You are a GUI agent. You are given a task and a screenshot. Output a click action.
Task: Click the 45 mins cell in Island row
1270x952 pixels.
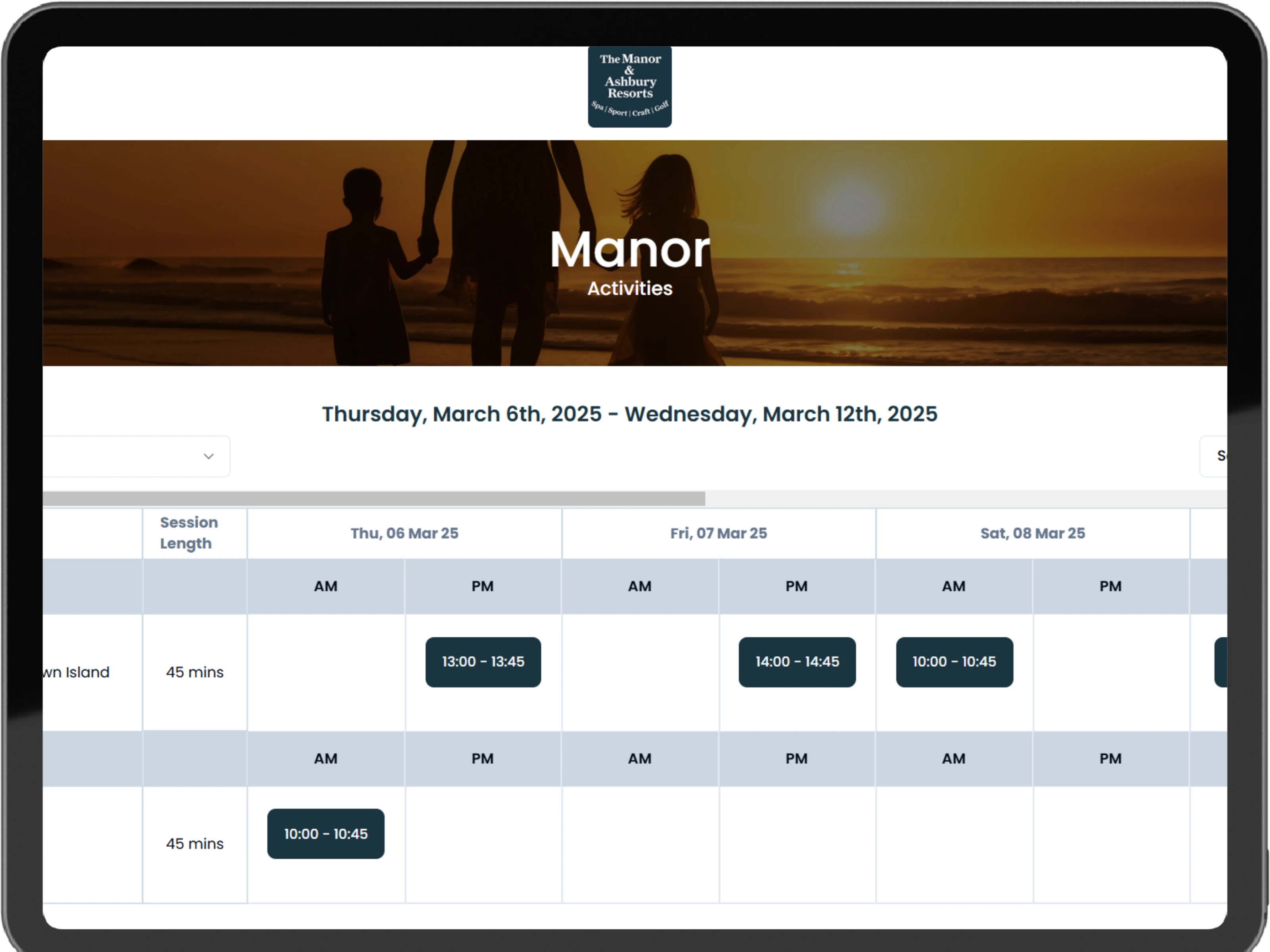(194, 672)
